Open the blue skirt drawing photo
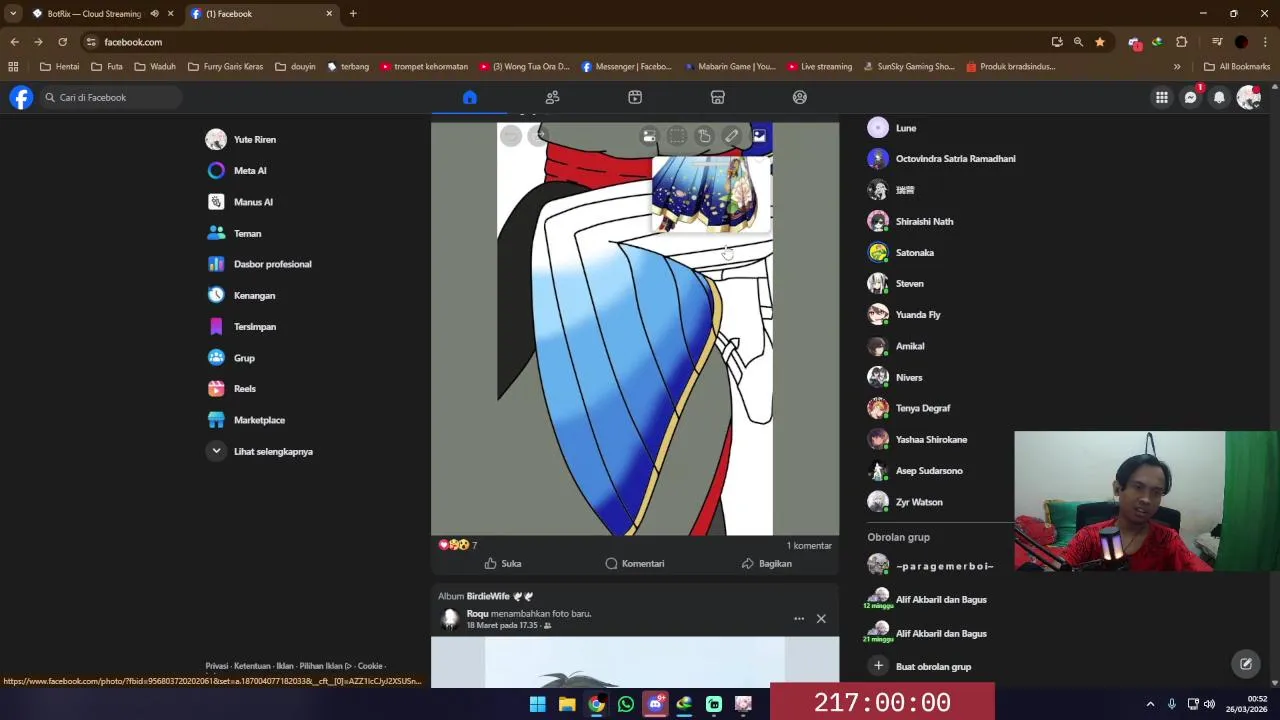 [635, 329]
